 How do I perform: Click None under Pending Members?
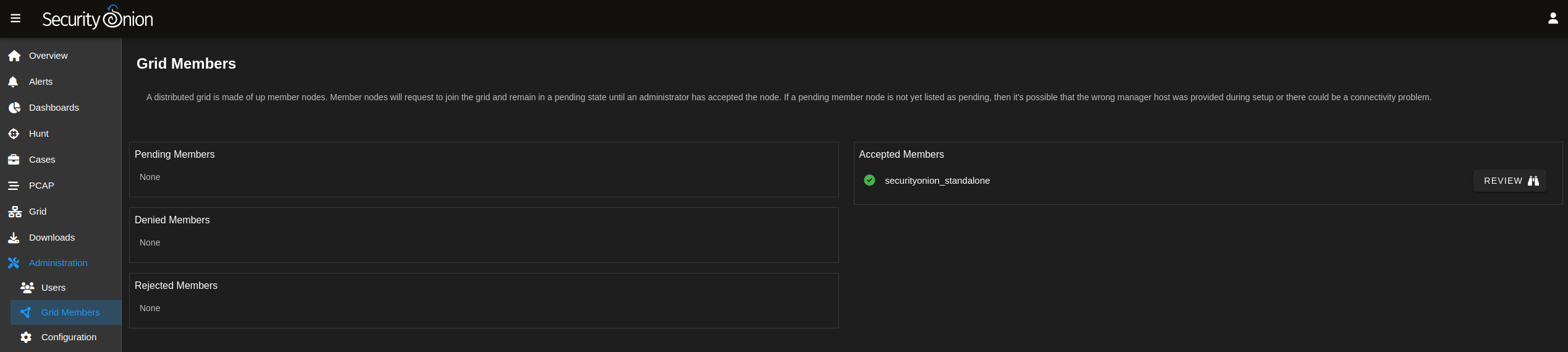coord(150,177)
